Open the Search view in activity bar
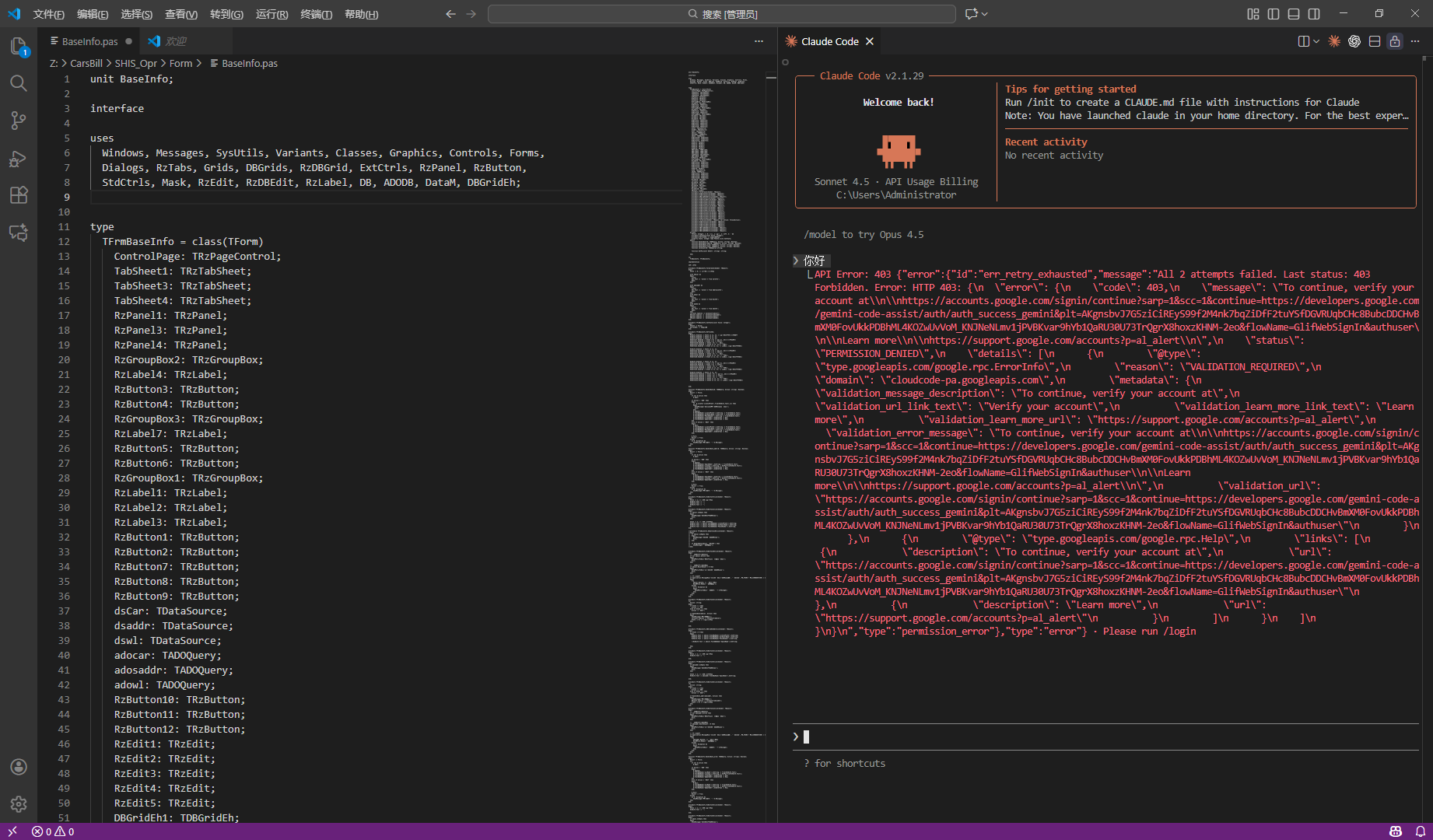The width and height of the screenshot is (1433, 840). 19,83
